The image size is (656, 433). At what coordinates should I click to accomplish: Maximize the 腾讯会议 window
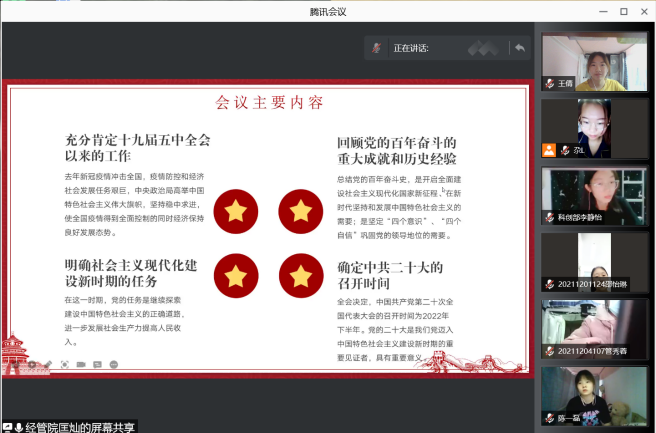click(623, 11)
